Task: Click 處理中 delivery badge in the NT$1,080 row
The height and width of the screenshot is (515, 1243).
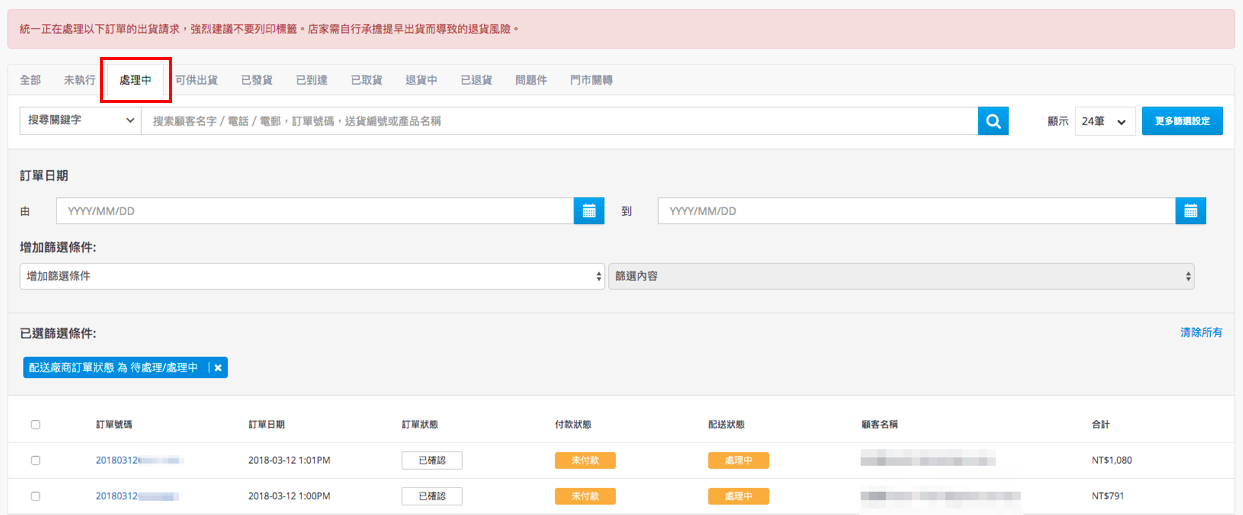Action: coord(738,461)
